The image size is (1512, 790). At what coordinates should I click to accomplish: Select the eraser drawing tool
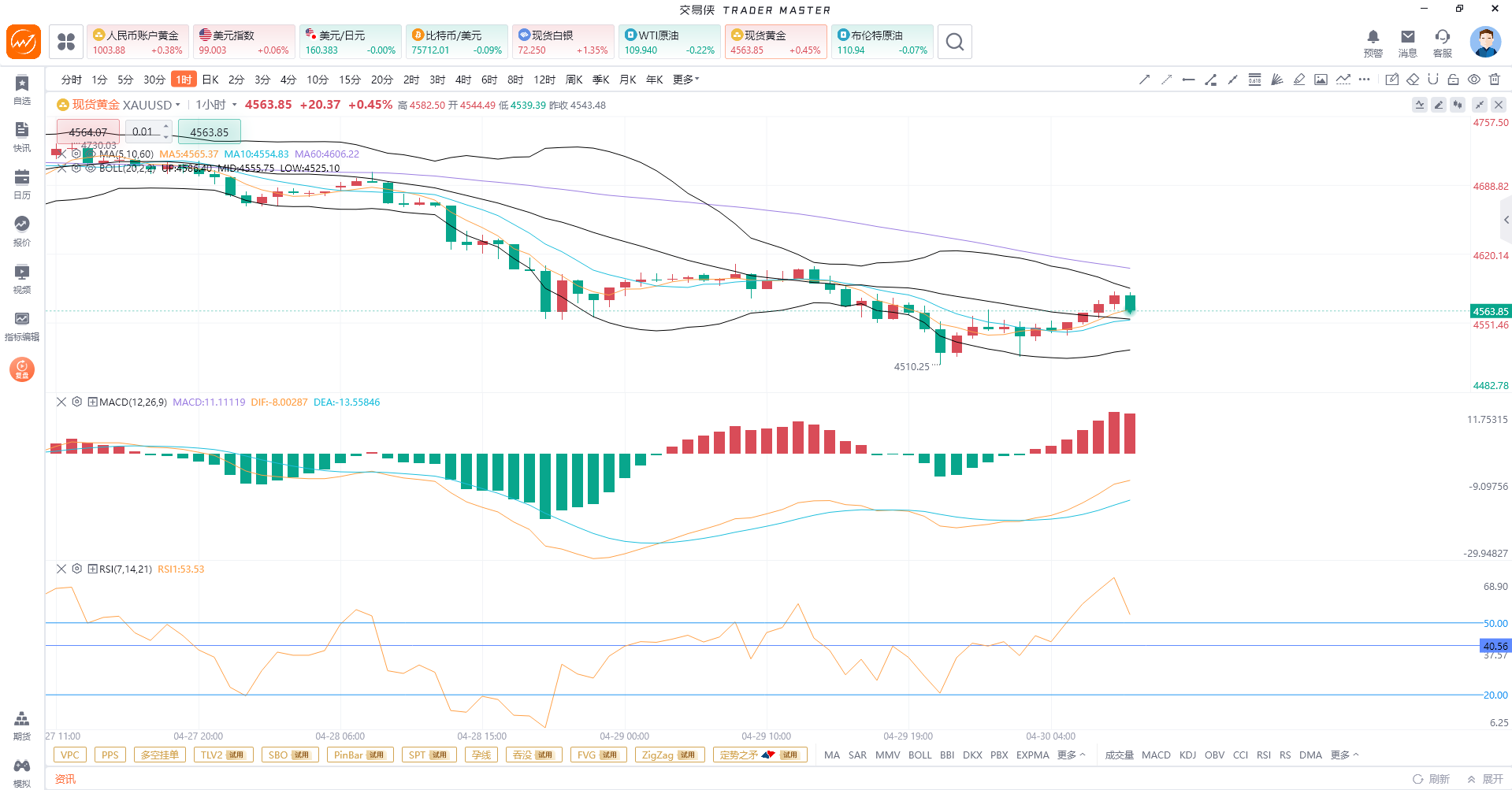[x=1413, y=80]
